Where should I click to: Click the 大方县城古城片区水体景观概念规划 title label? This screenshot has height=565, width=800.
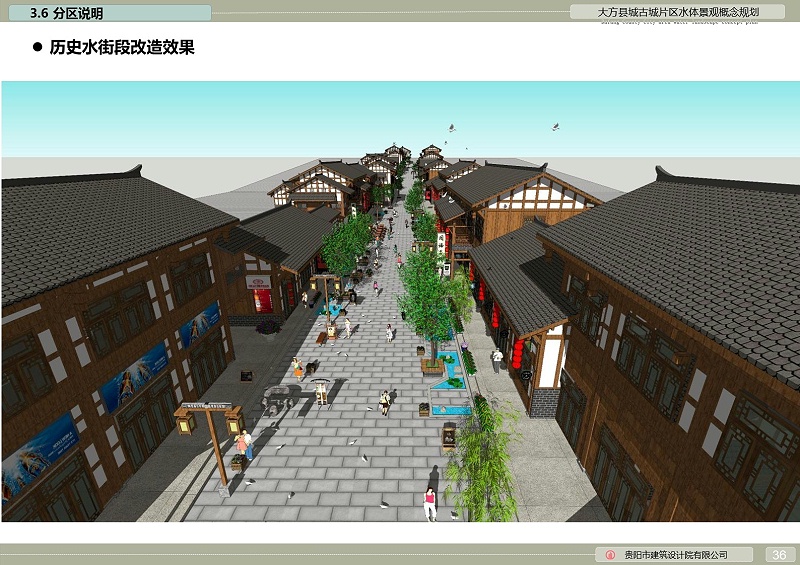pos(678,12)
